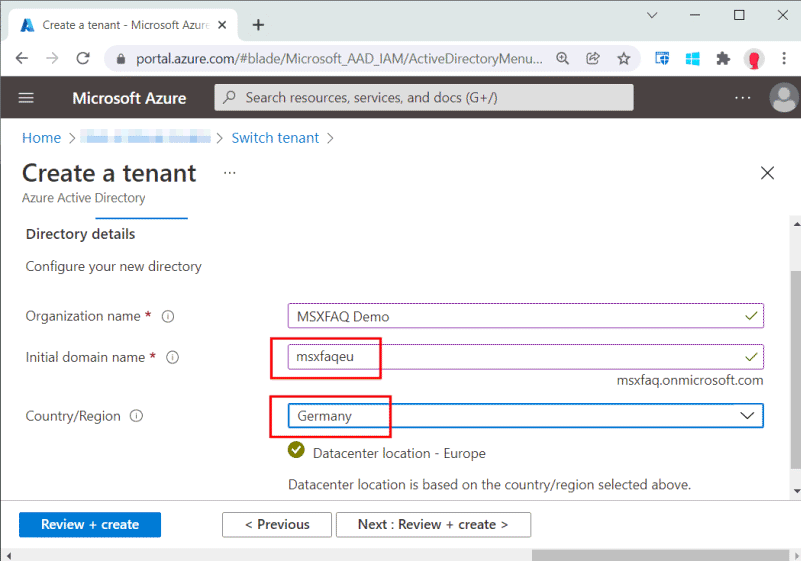The width and height of the screenshot is (801, 561).
Task: Click the Windows logo extension icon
Action: [x=692, y=59]
